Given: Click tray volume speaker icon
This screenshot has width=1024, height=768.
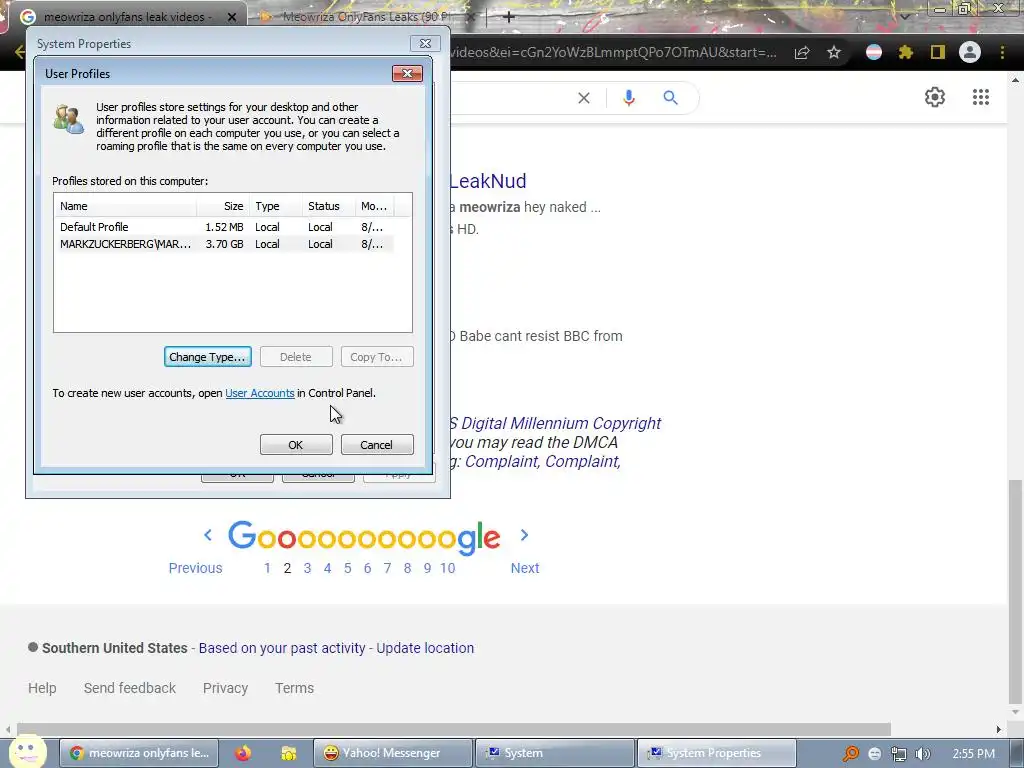Looking at the screenshot, I should pyautogui.click(x=923, y=754).
